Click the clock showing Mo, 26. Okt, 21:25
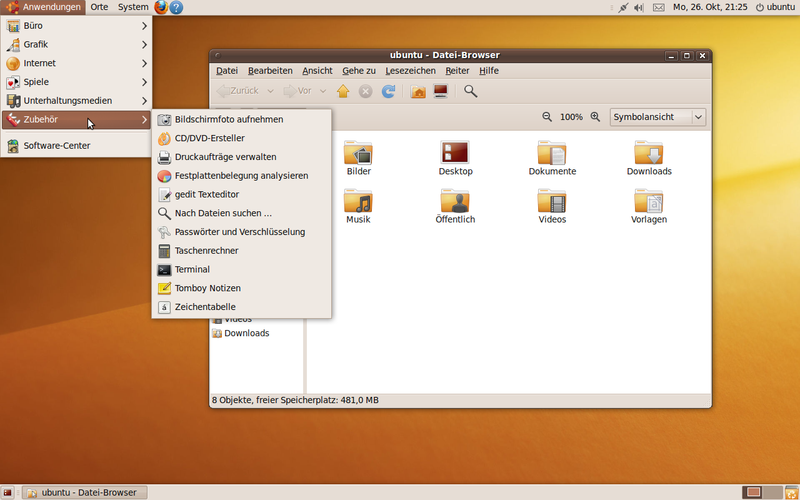 [x=710, y=7]
